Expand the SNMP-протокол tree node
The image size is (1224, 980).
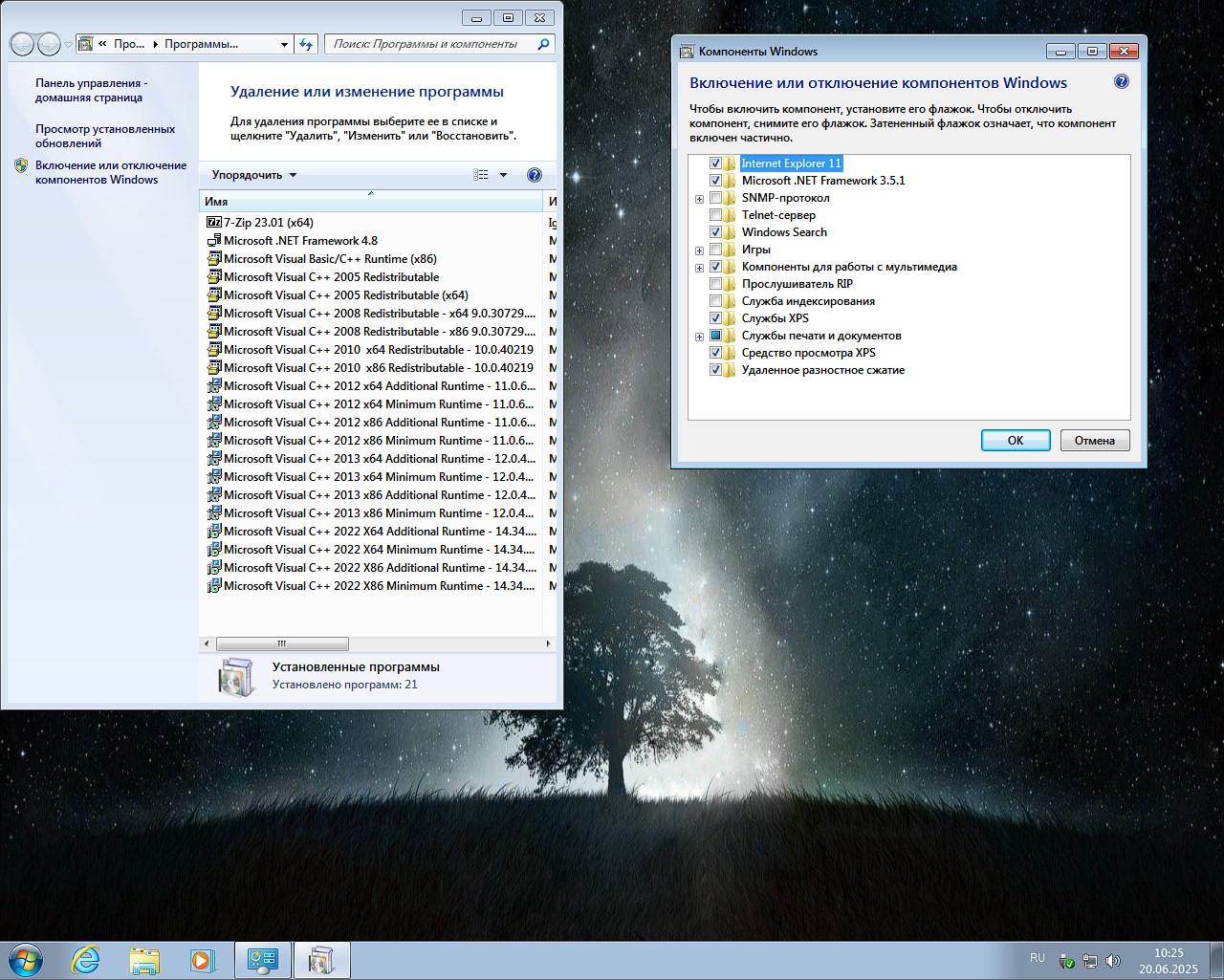699,199
